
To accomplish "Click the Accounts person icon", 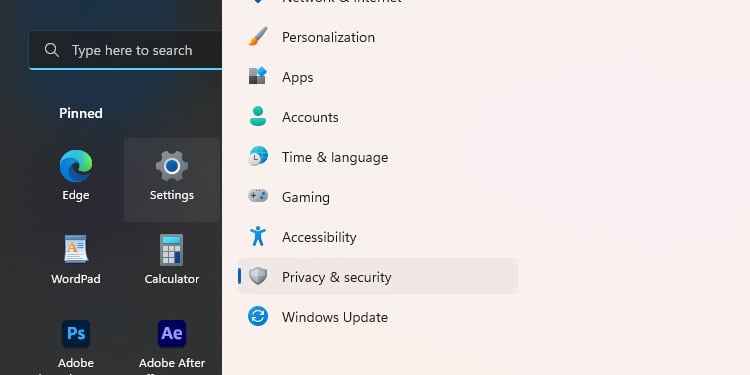I will (x=258, y=117).
